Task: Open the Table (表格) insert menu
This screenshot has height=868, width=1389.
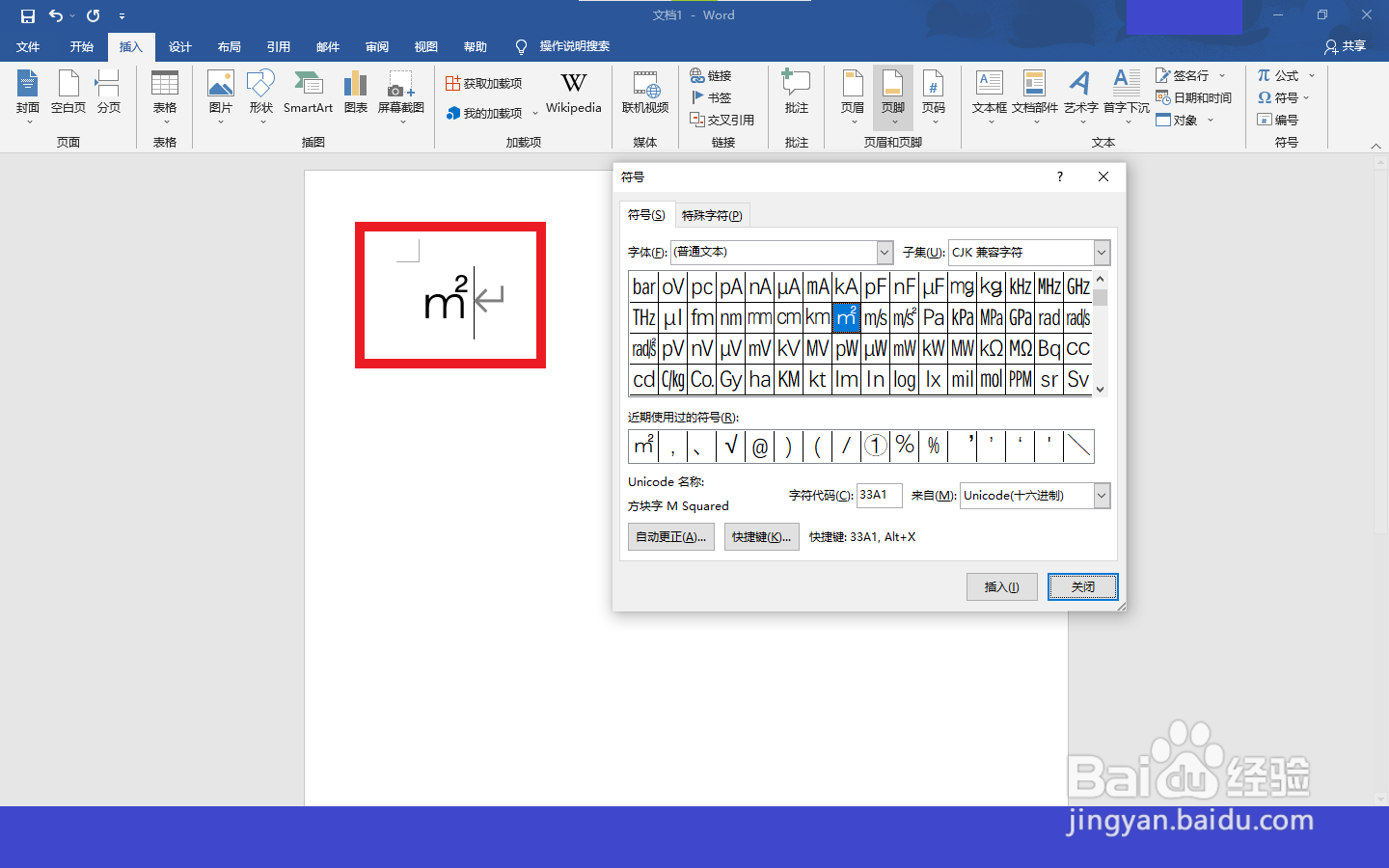Action: pos(165,96)
